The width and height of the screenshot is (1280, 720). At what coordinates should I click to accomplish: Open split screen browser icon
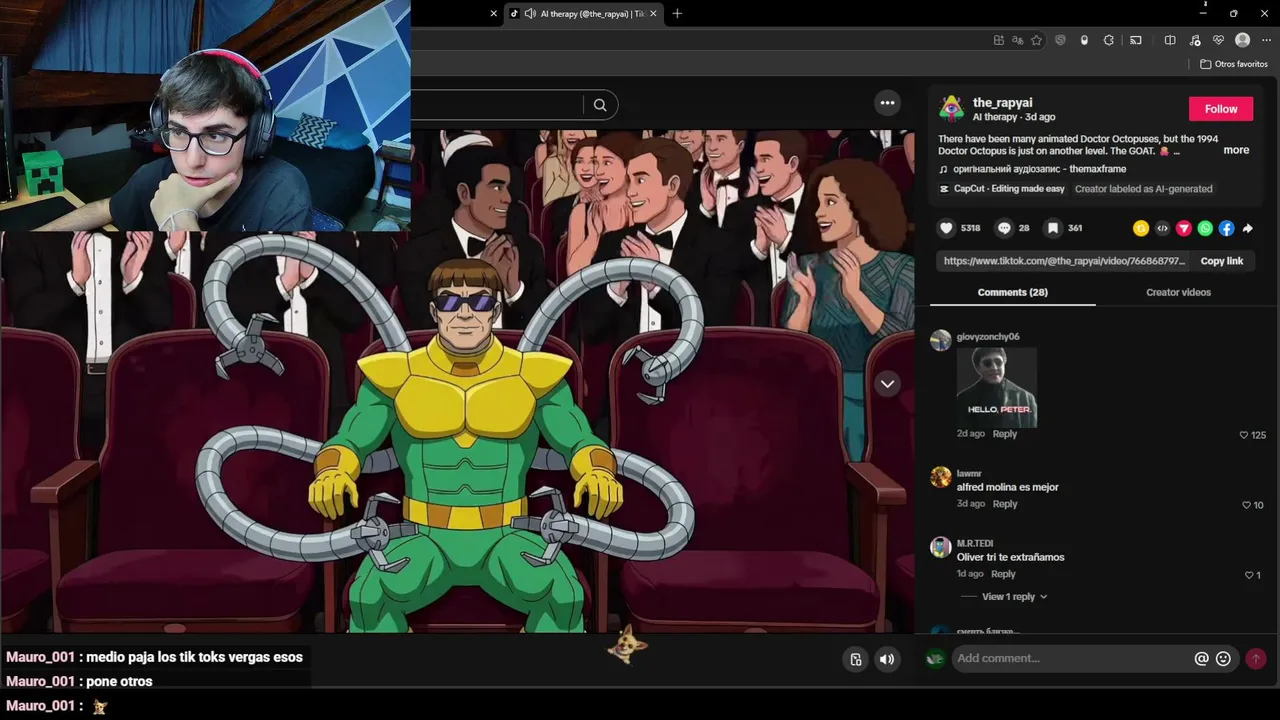[1170, 40]
